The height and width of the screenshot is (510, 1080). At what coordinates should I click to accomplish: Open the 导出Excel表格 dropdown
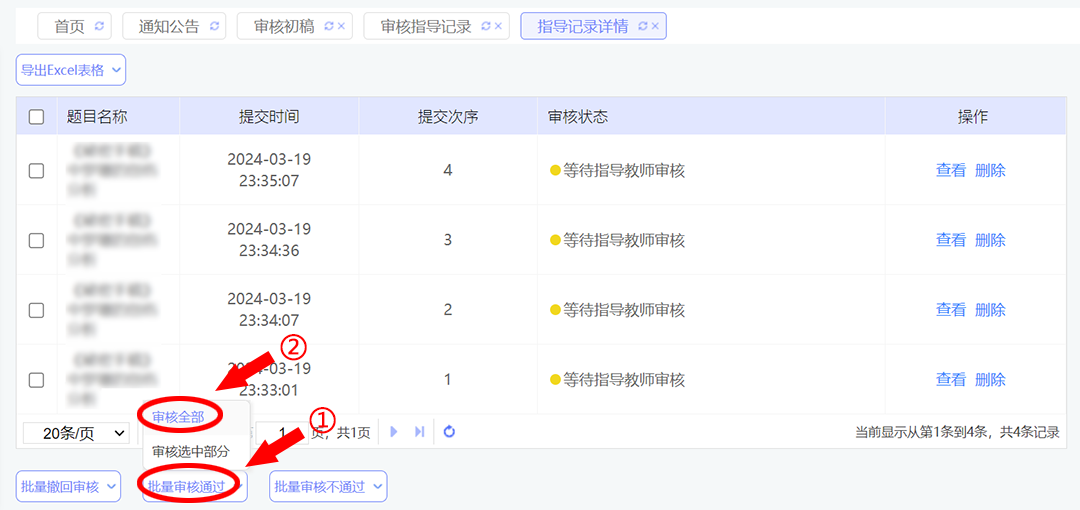click(x=70, y=70)
